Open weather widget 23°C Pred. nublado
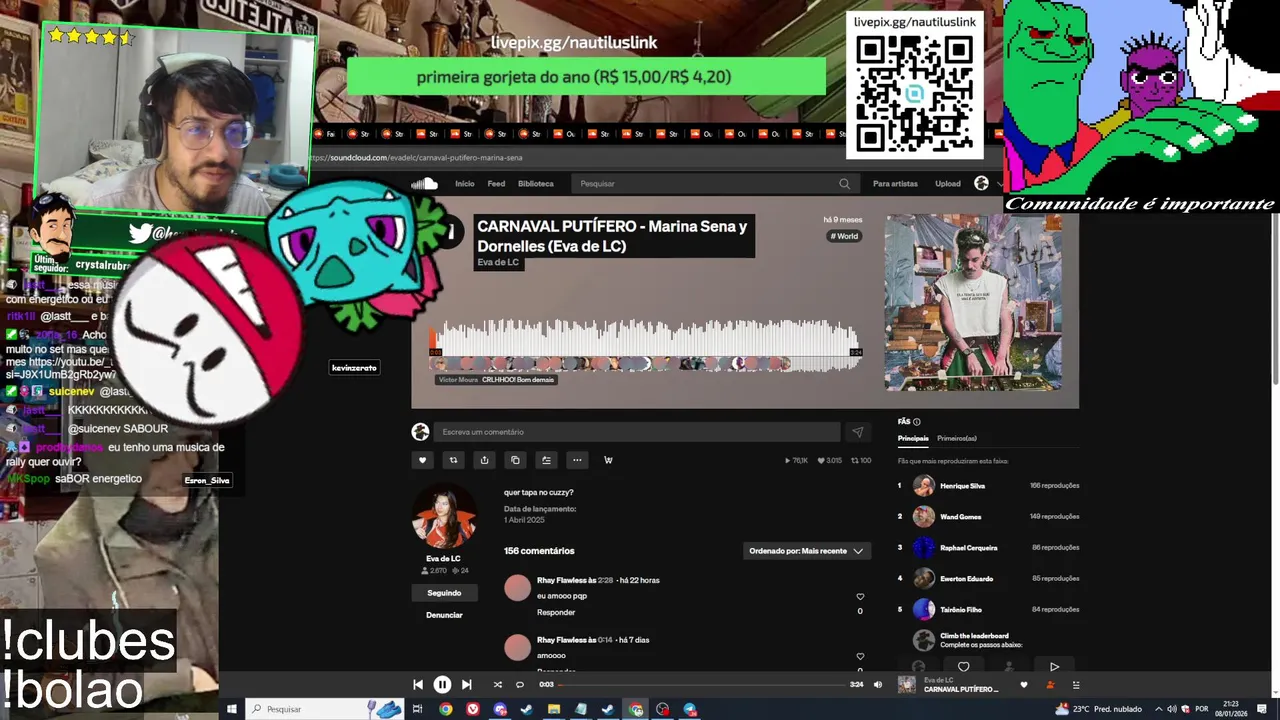Viewport: 1280px width, 720px height. (1098, 709)
